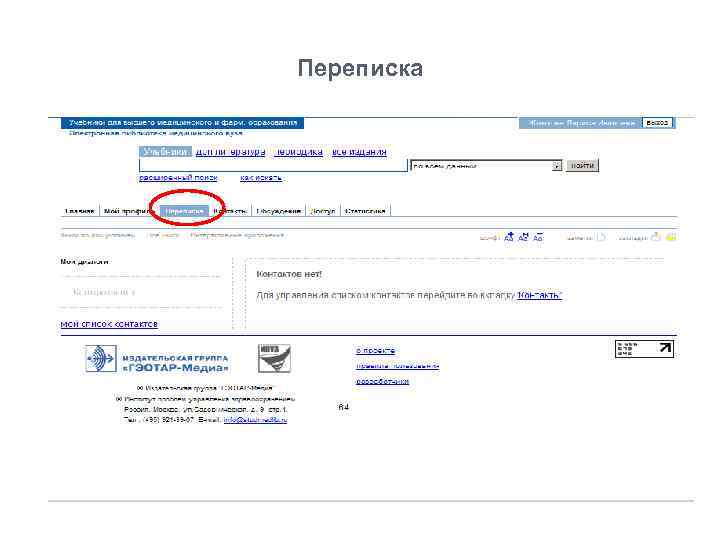This screenshot has height=540, width=720.
Task: Click the decrease font size icon
Action: coord(538,237)
